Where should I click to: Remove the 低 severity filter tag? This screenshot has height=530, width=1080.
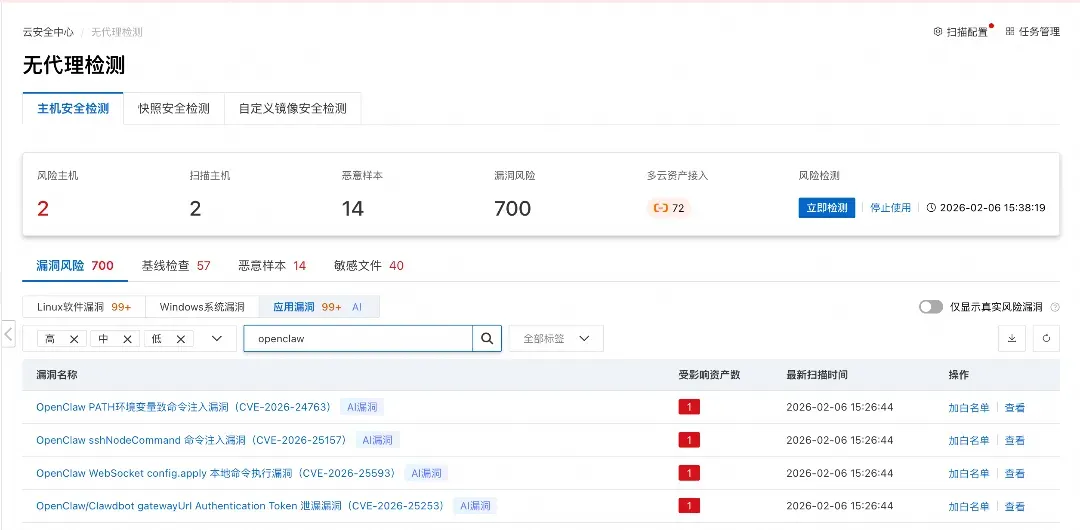coord(181,339)
